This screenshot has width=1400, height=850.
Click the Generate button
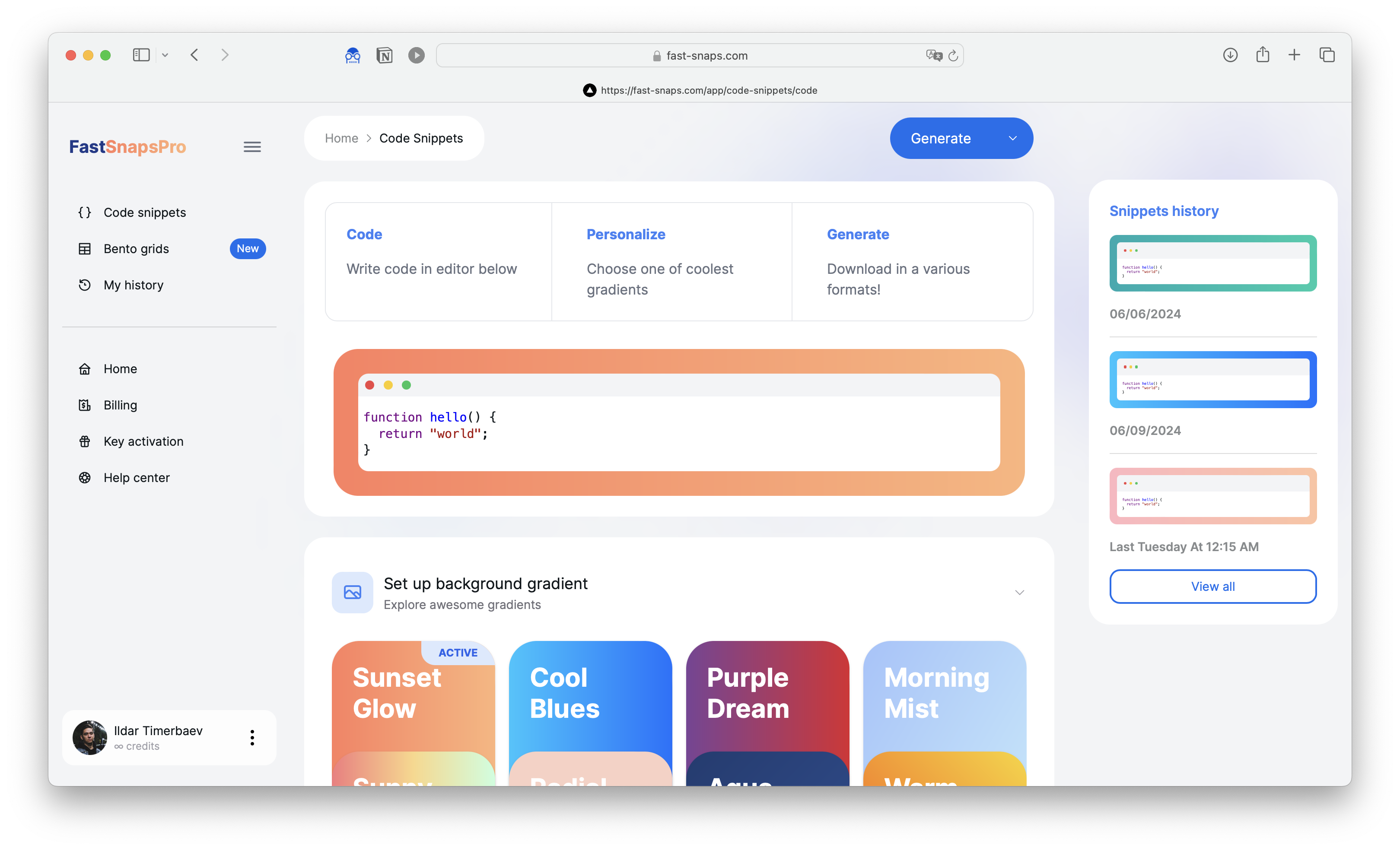(x=940, y=139)
